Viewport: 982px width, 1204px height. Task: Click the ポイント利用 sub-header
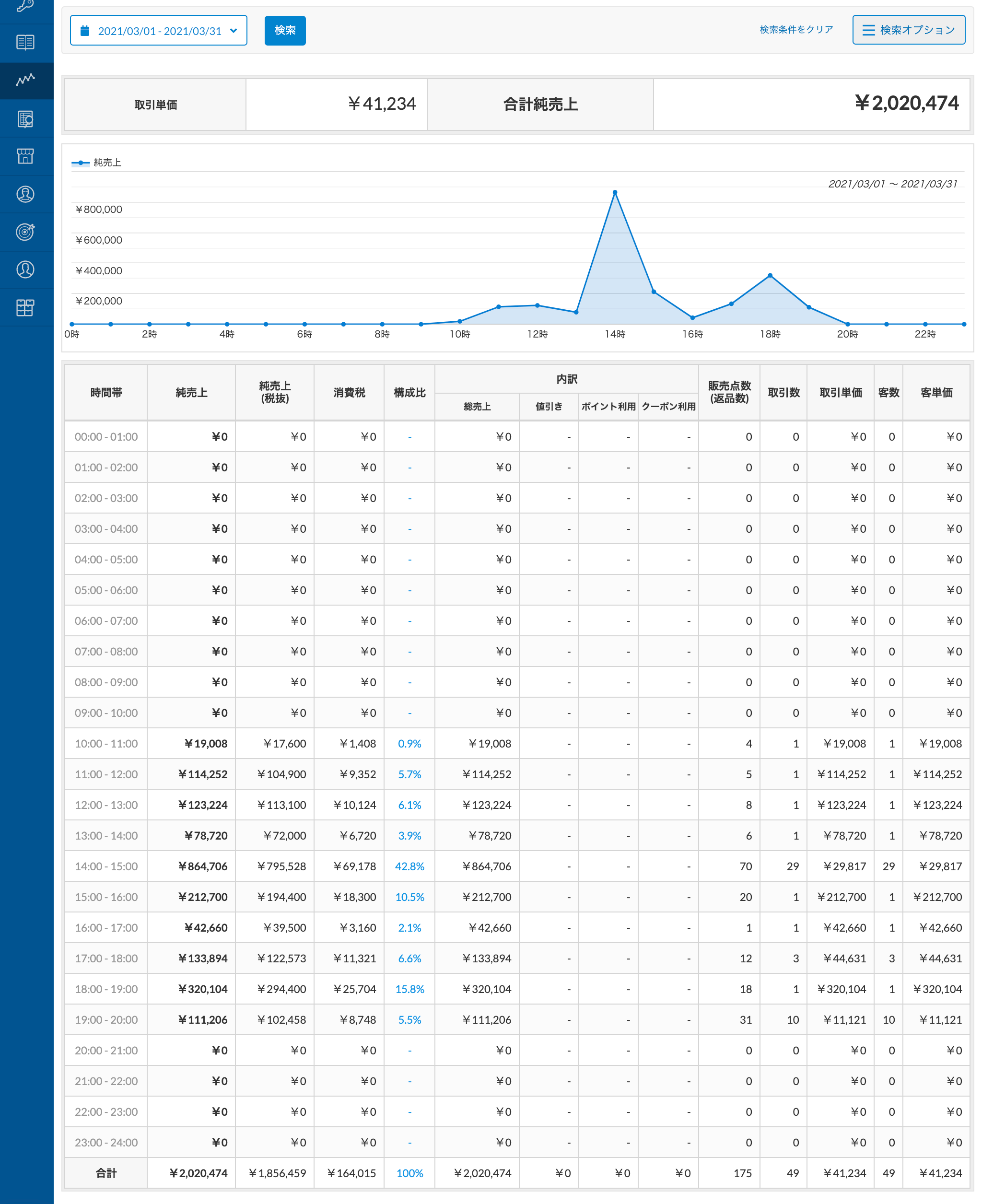pos(608,407)
